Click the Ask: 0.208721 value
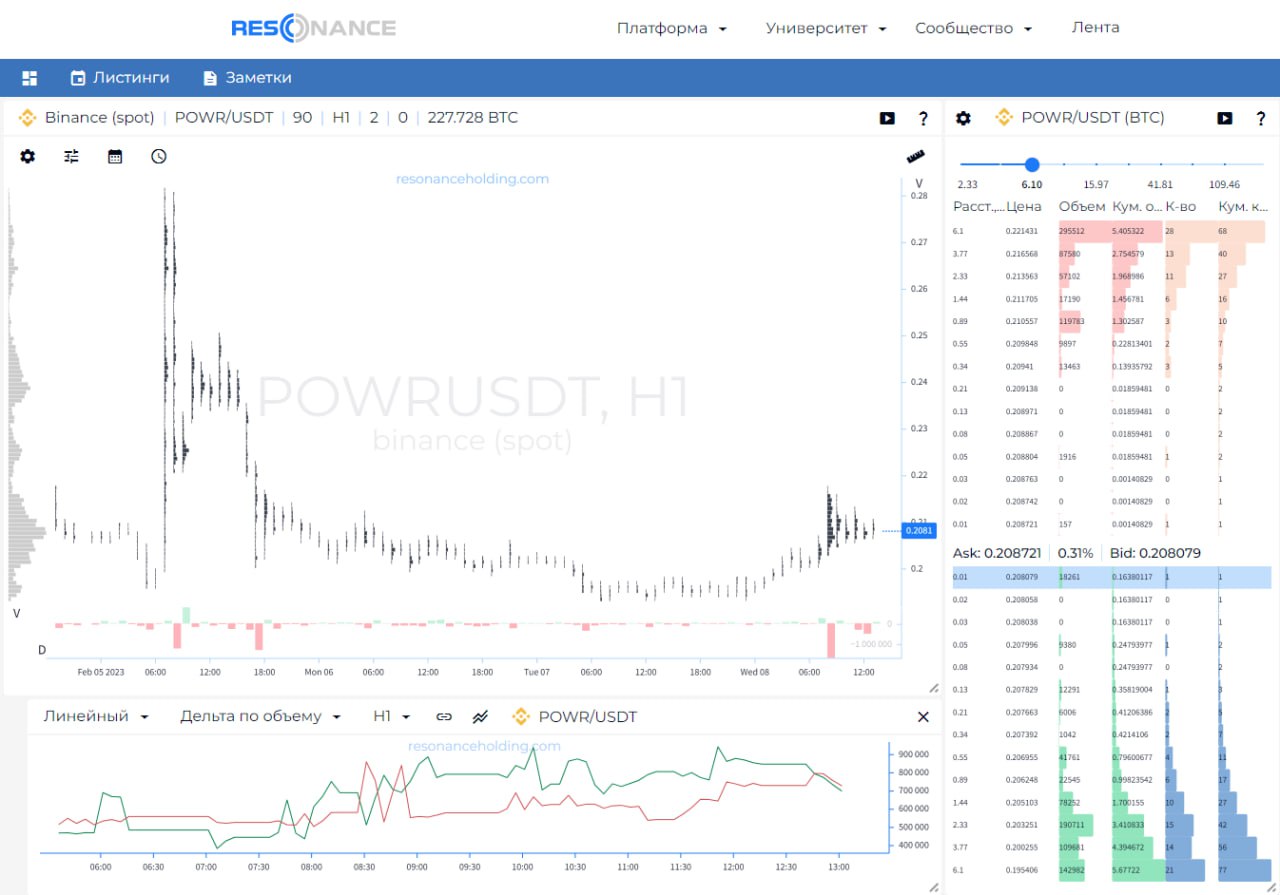Screen dimensions: 1280x895 click(997, 553)
